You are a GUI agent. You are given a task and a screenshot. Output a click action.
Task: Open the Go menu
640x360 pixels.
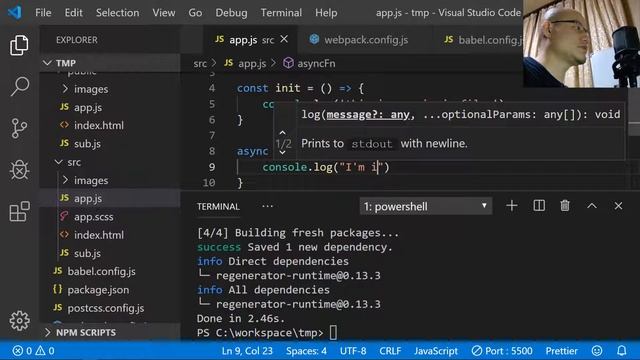tap(195, 13)
